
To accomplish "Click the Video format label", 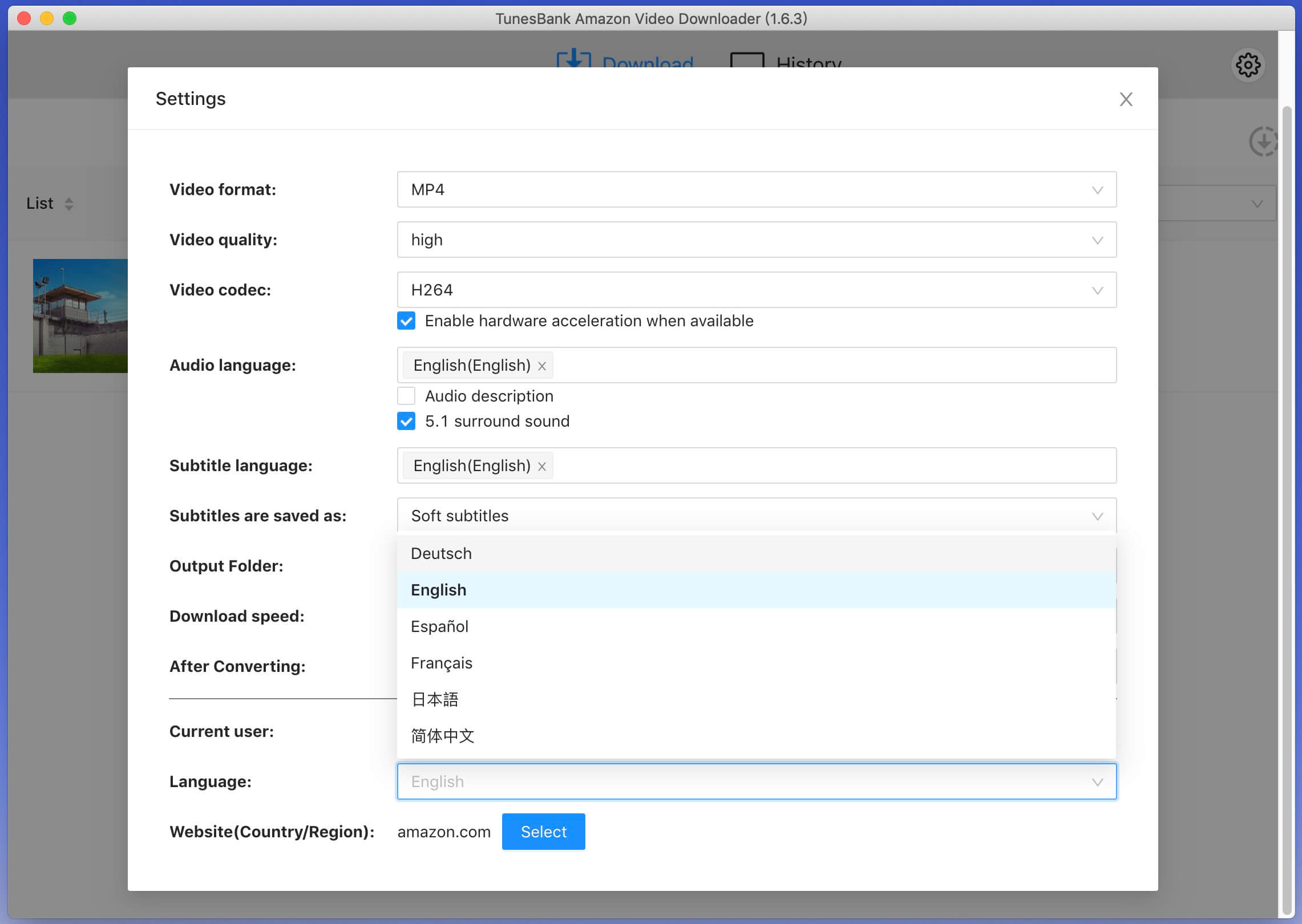I will (x=223, y=189).
